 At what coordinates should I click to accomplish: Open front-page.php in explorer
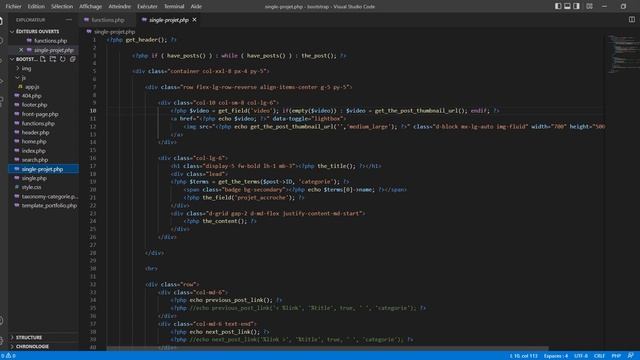(x=40, y=114)
